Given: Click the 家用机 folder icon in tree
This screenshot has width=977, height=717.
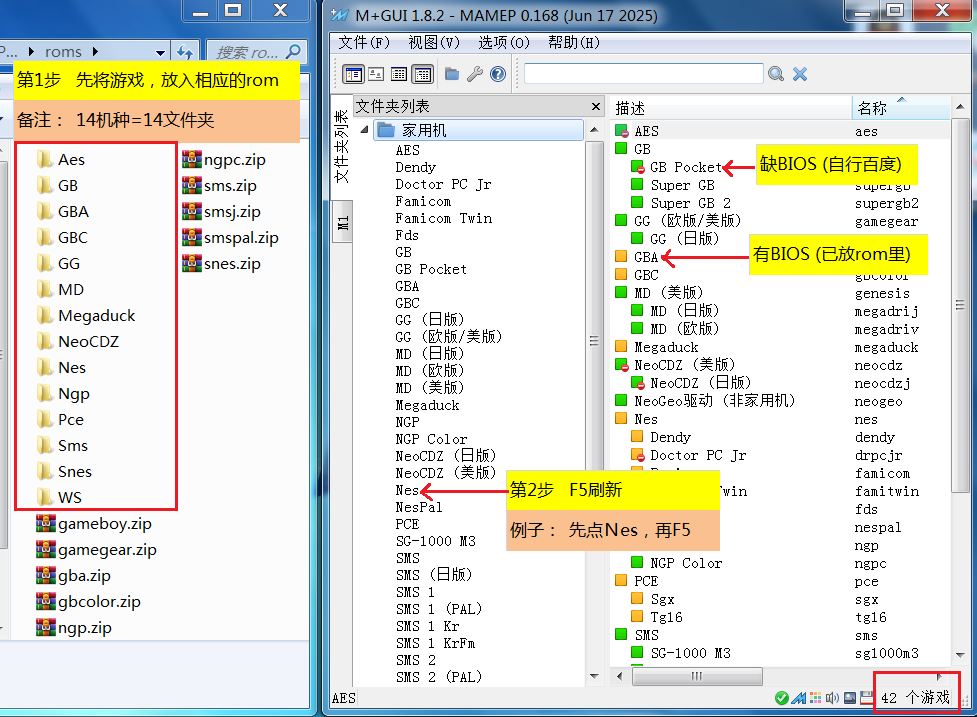Looking at the screenshot, I should coord(386,130).
